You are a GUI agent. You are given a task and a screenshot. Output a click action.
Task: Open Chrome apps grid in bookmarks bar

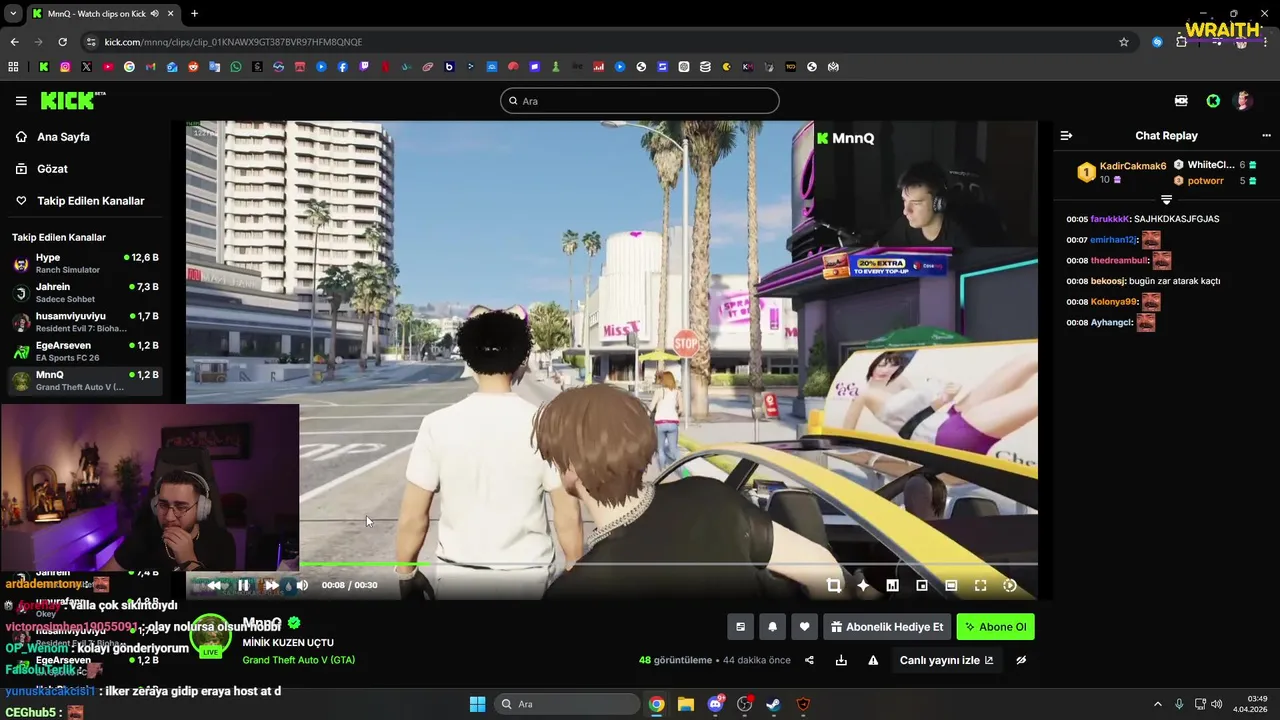coord(13,67)
